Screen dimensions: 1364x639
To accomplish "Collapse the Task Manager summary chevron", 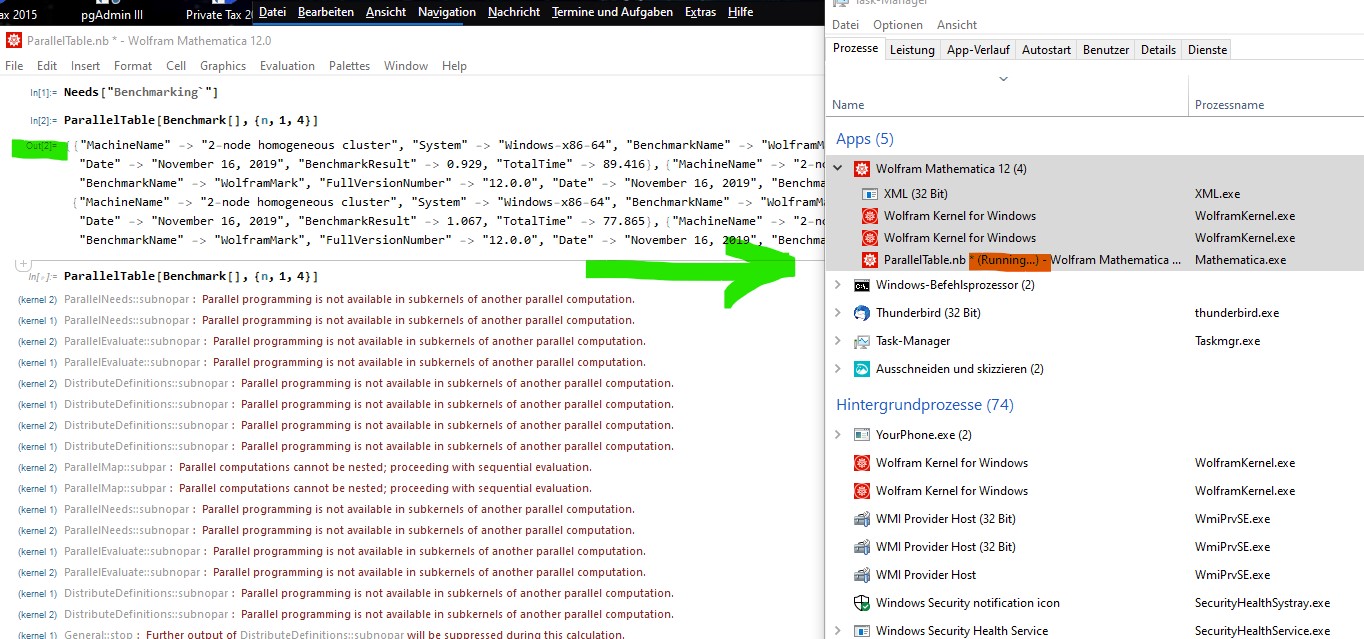I will pos(1003,79).
